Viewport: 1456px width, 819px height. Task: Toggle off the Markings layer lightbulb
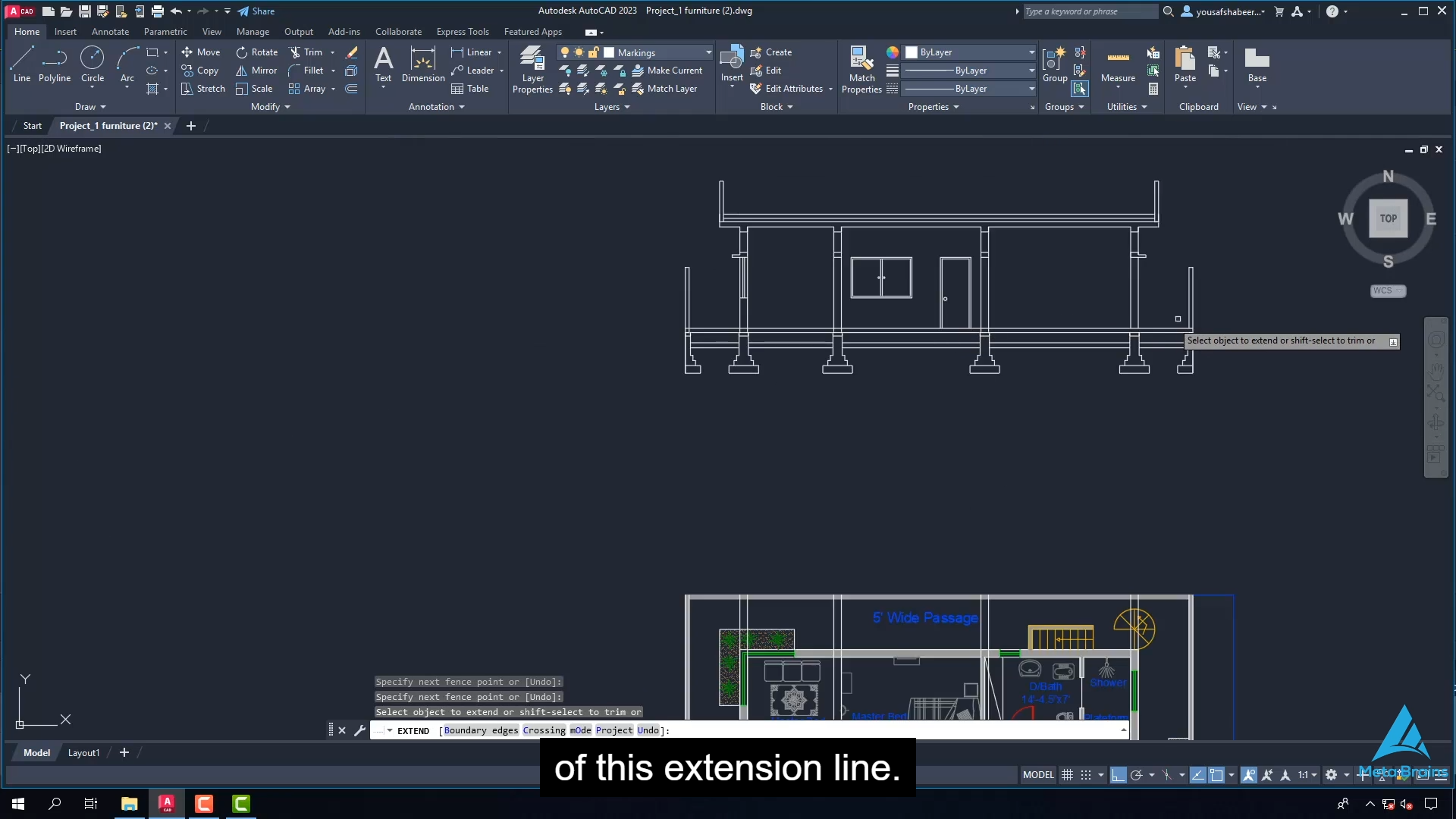(x=565, y=52)
